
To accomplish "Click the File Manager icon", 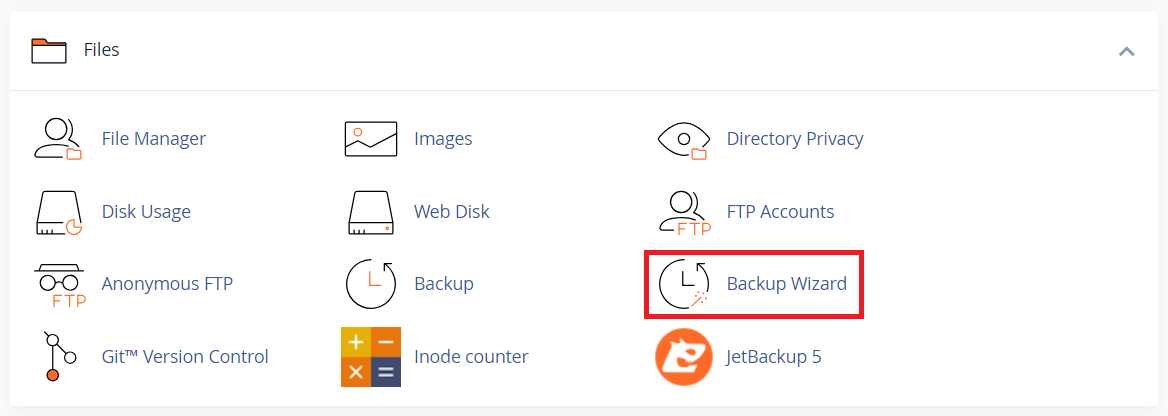I will pos(58,139).
